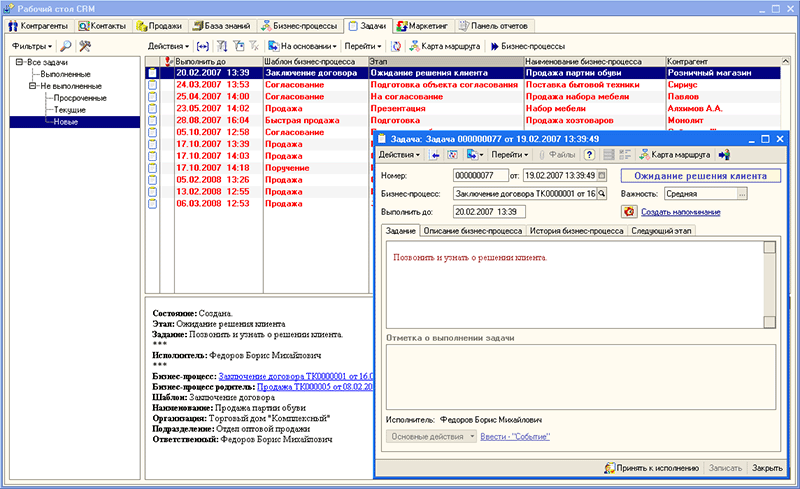Click the red alarm clock reminder icon

(629, 211)
